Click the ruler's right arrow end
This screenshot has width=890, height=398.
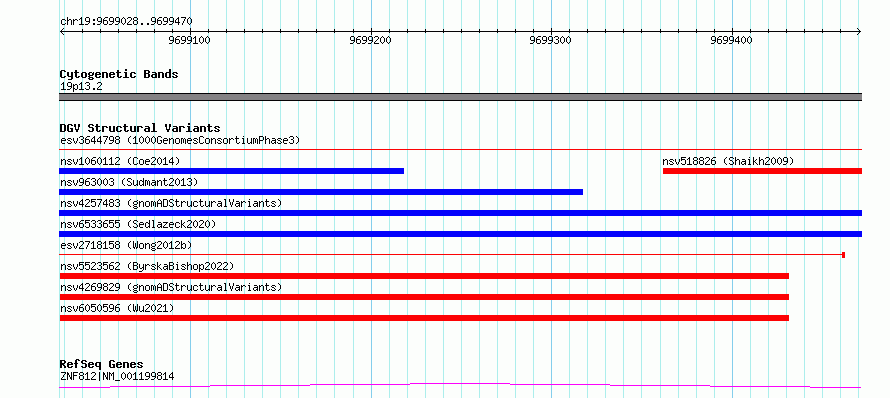(x=859, y=32)
